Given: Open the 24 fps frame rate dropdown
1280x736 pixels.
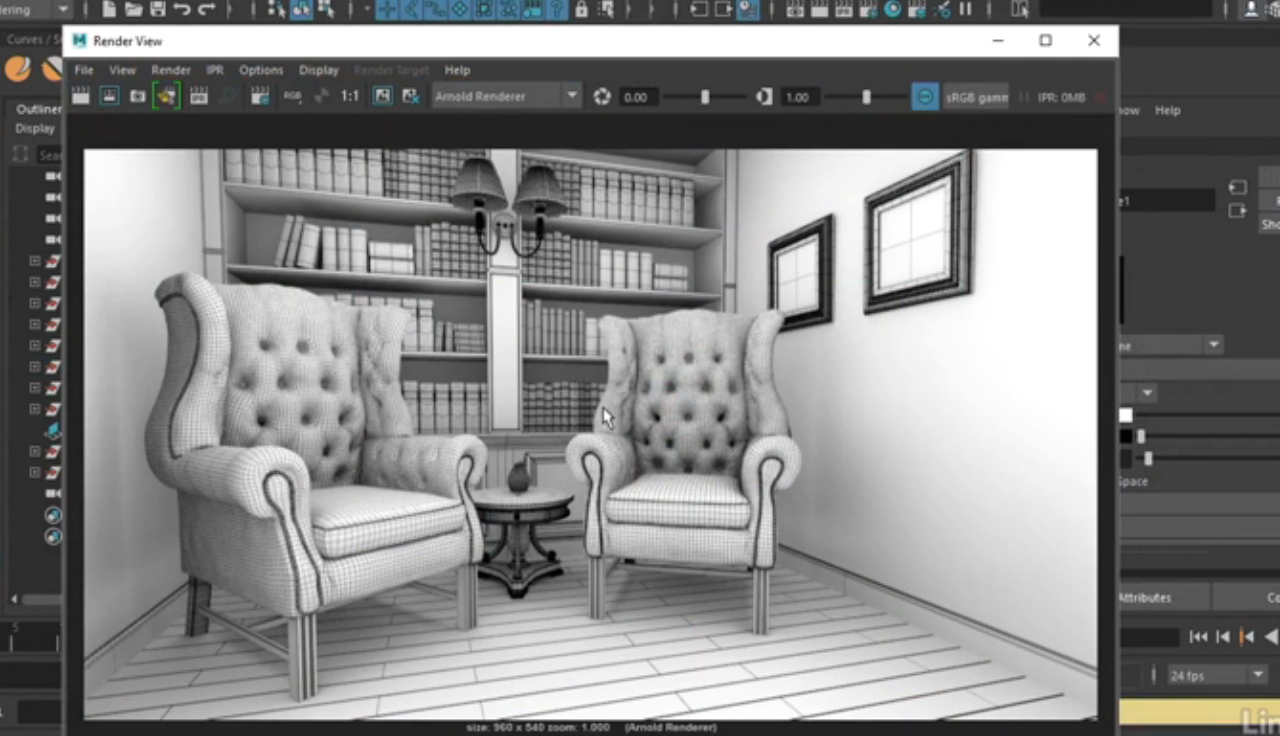Looking at the screenshot, I should click(1217, 676).
